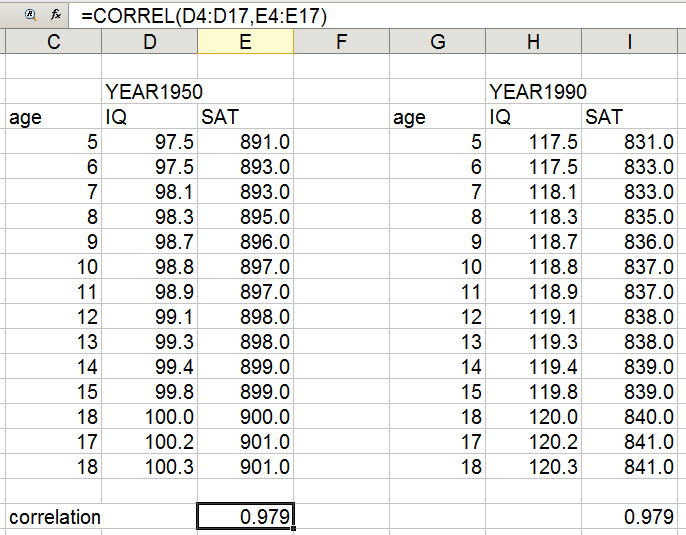
Task: Select the cell containing 99.8
Action: point(150,391)
